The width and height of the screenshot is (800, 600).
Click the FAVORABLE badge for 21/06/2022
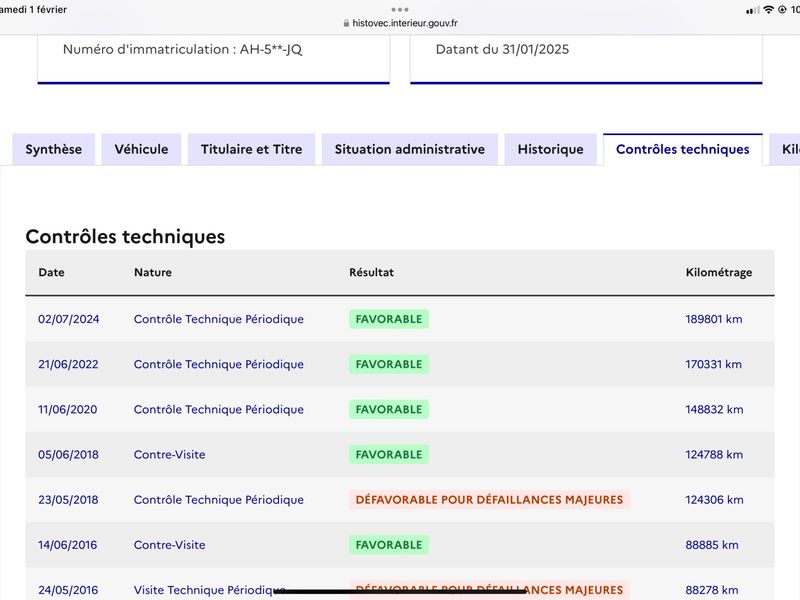click(x=389, y=364)
